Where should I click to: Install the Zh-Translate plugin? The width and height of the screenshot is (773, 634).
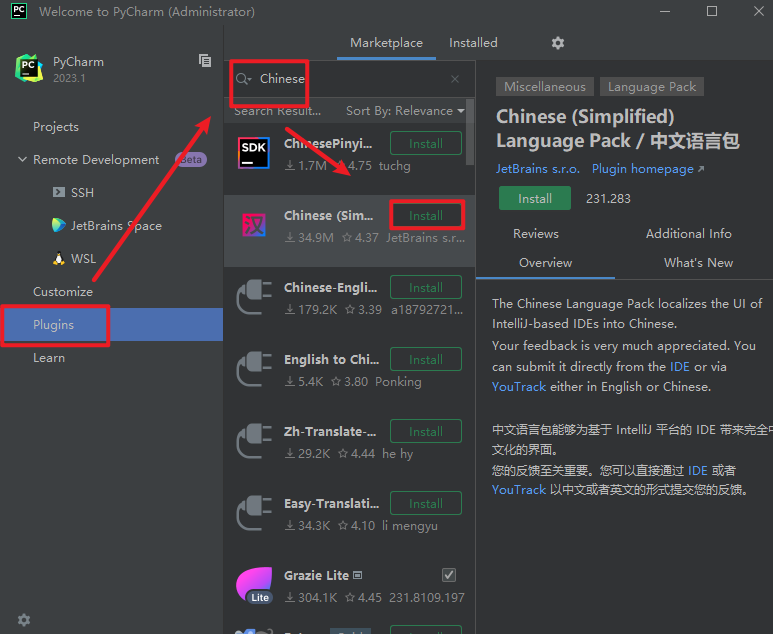coord(425,431)
